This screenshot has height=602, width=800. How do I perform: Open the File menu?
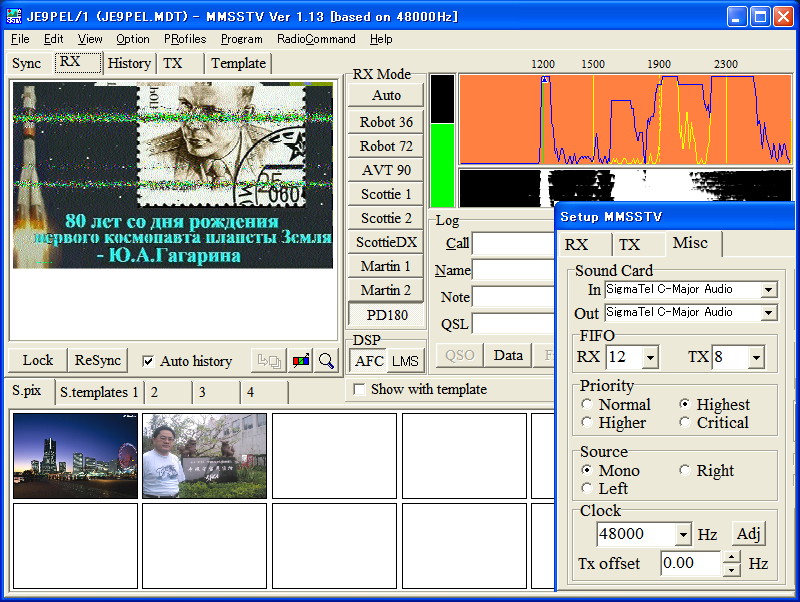coord(20,39)
